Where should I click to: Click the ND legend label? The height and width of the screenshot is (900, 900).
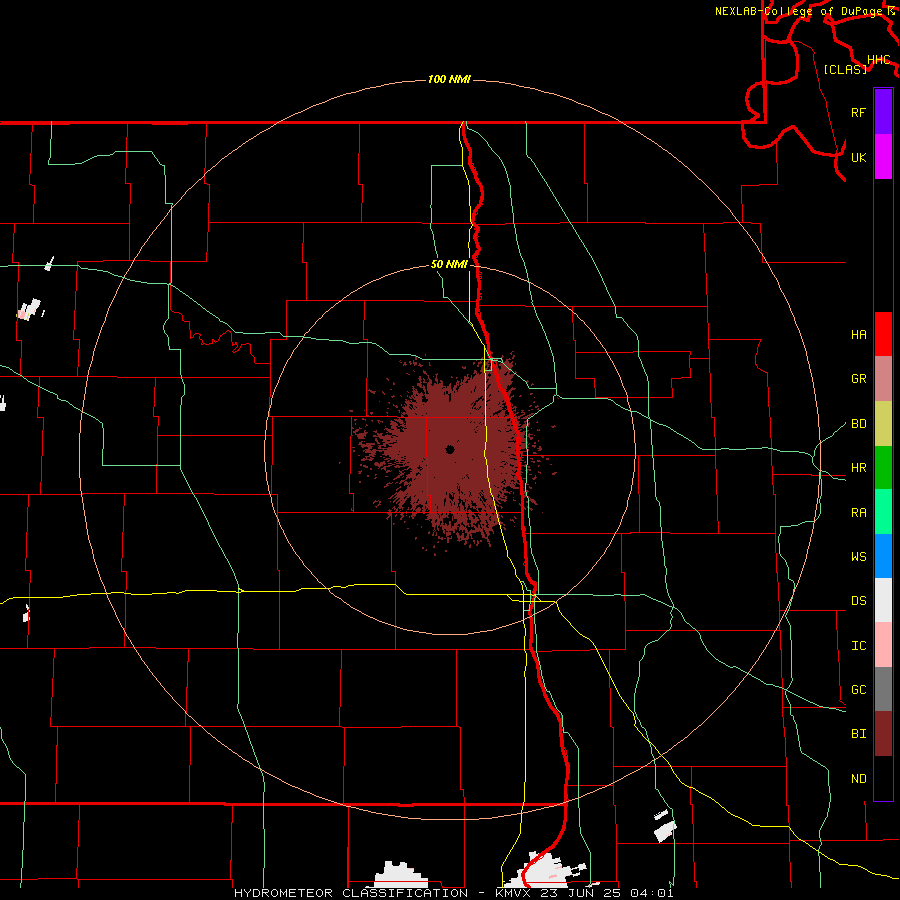(858, 779)
